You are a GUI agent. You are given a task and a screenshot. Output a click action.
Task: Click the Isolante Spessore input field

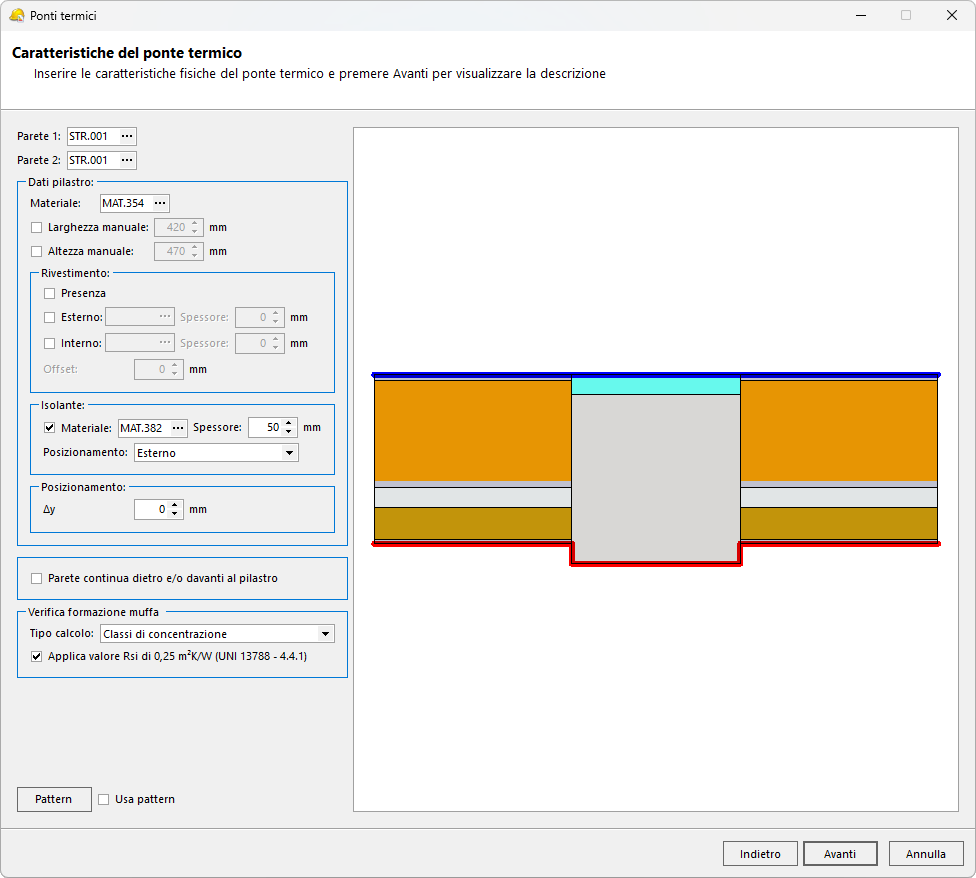[x=264, y=428]
